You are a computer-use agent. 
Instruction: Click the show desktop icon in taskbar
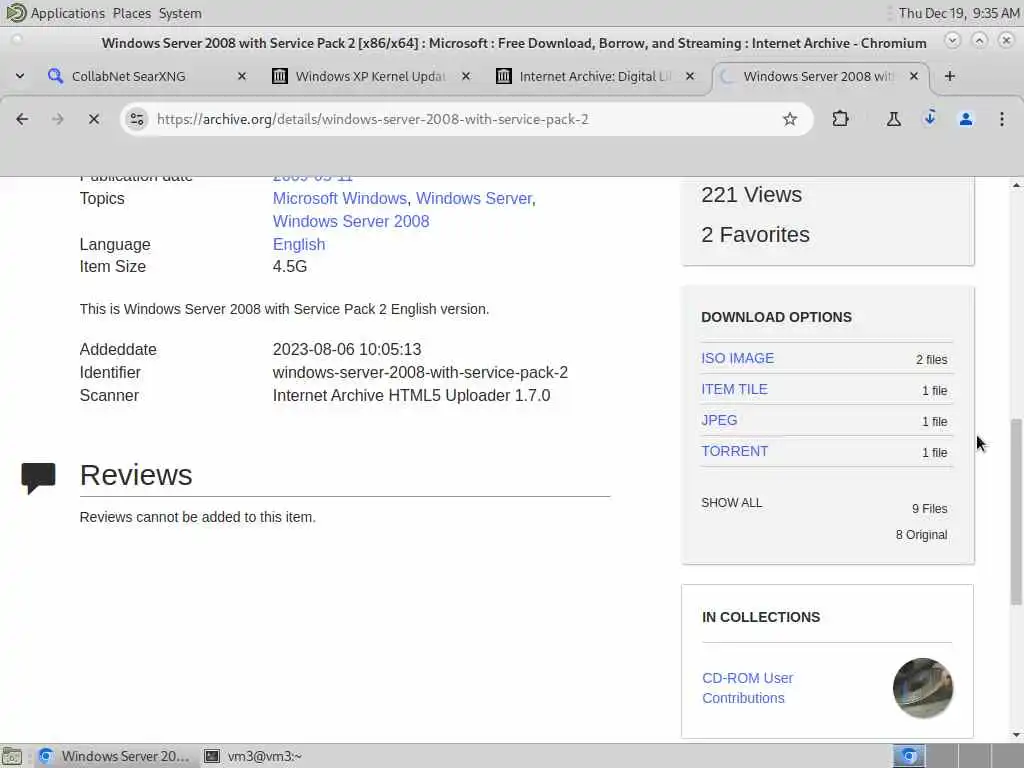pyautogui.click(x=12, y=756)
